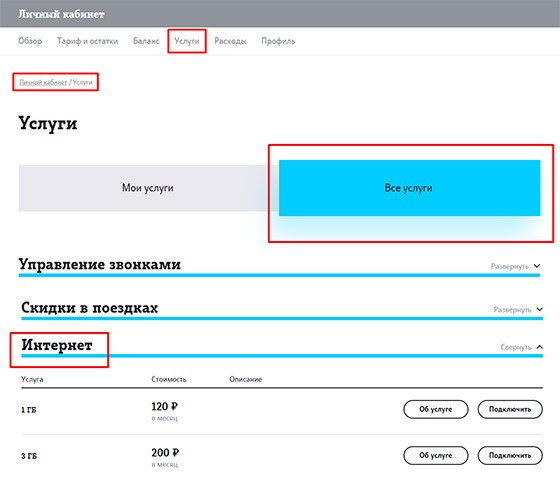
Task: Click the Личный кабинет header title
Action: [x=61, y=14]
